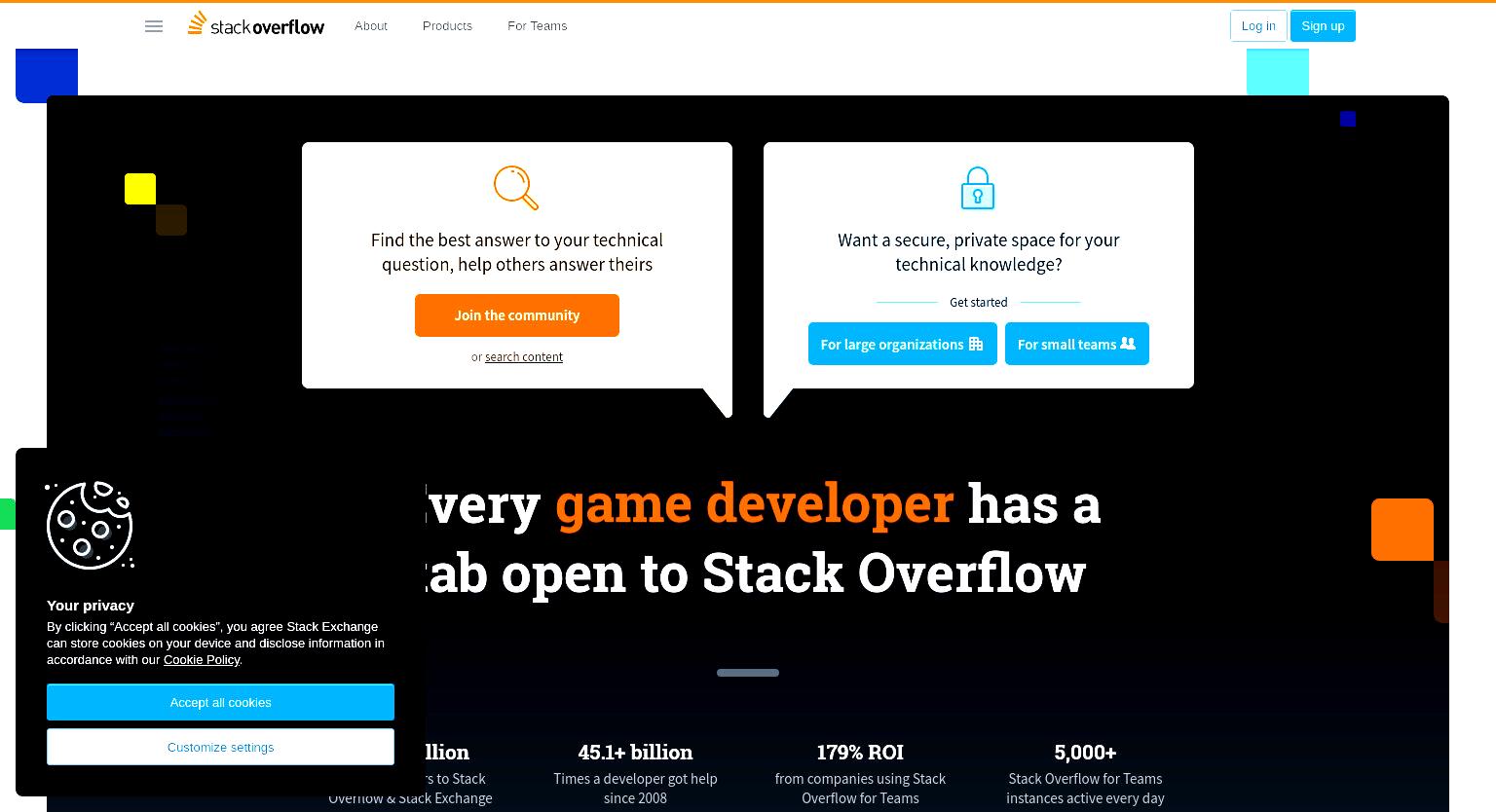This screenshot has width=1496, height=812.
Task: Accept all cookies
Action: click(220, 702)
